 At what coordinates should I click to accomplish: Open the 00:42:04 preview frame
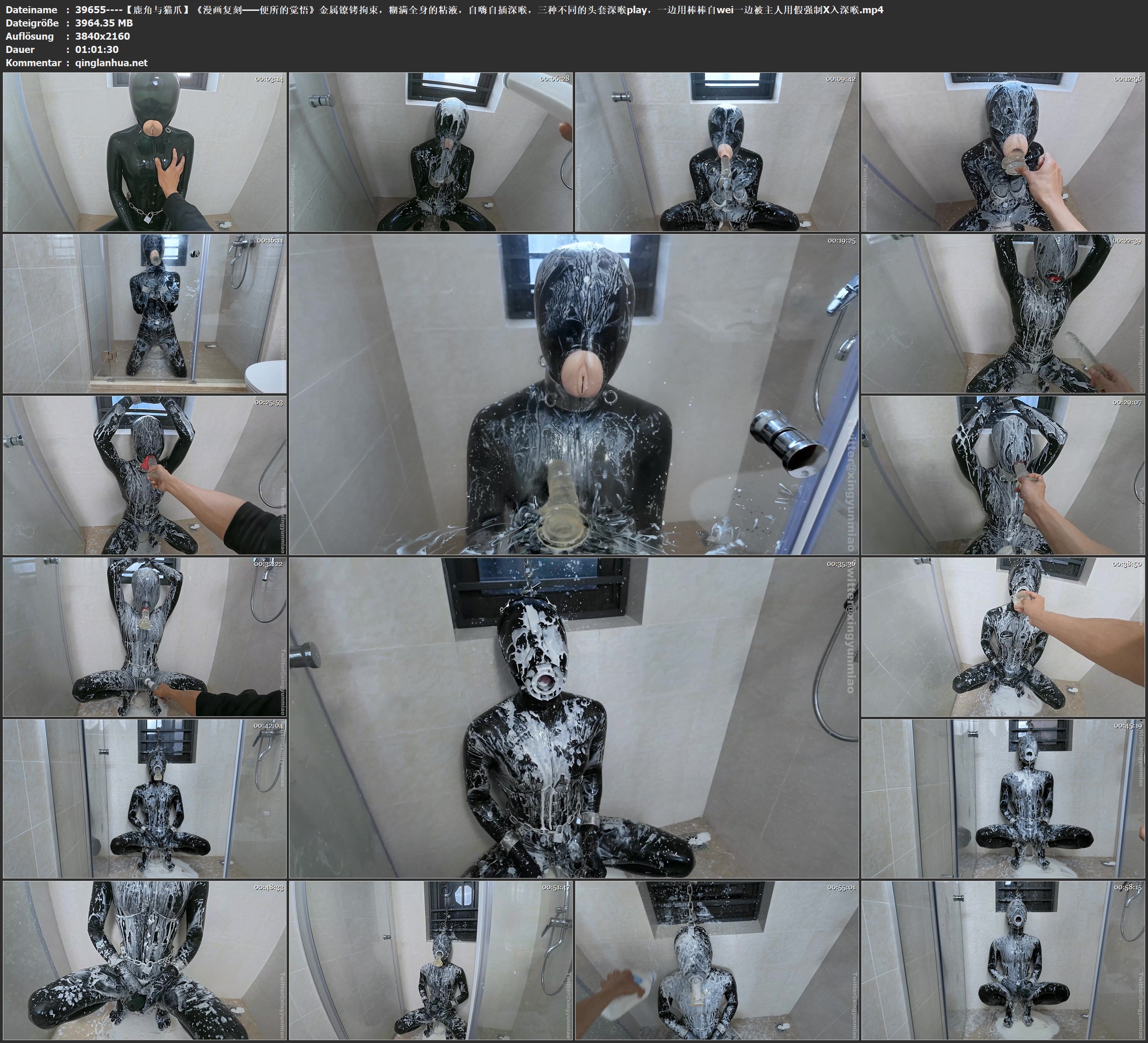point(145,799)
